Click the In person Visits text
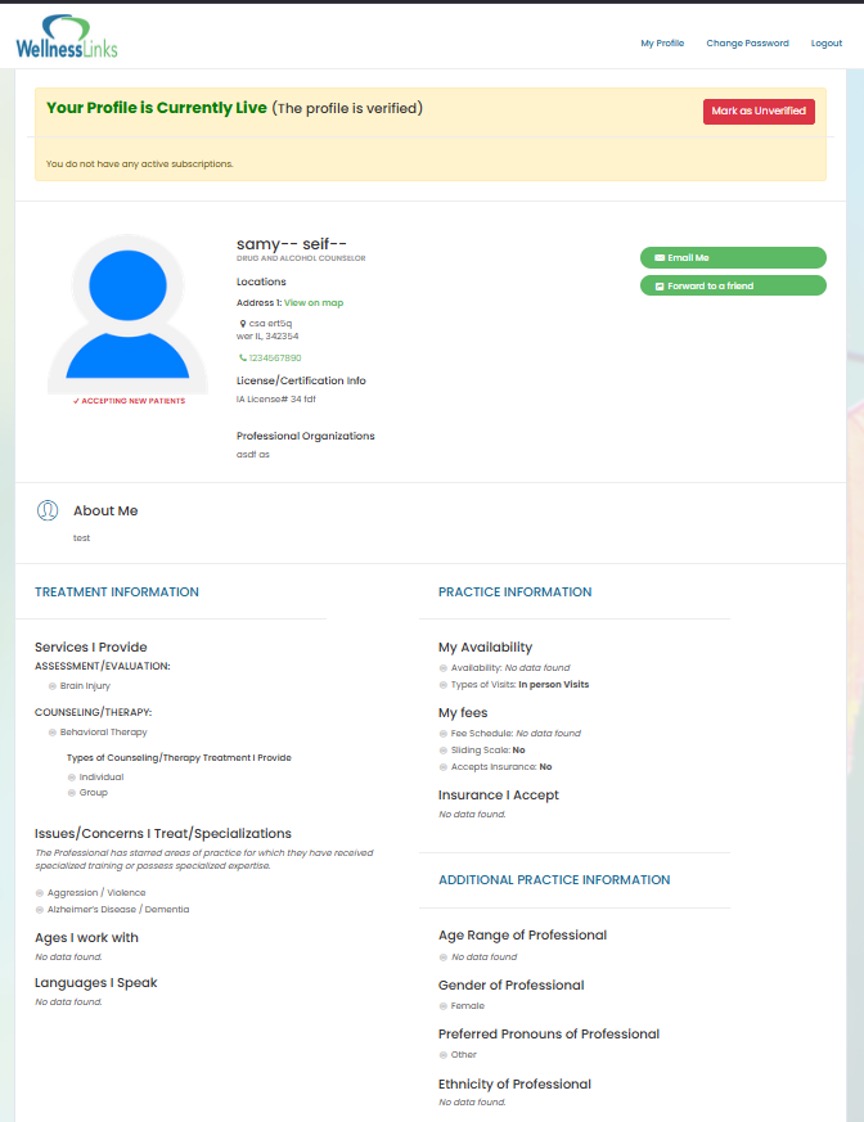 [553, 685]
